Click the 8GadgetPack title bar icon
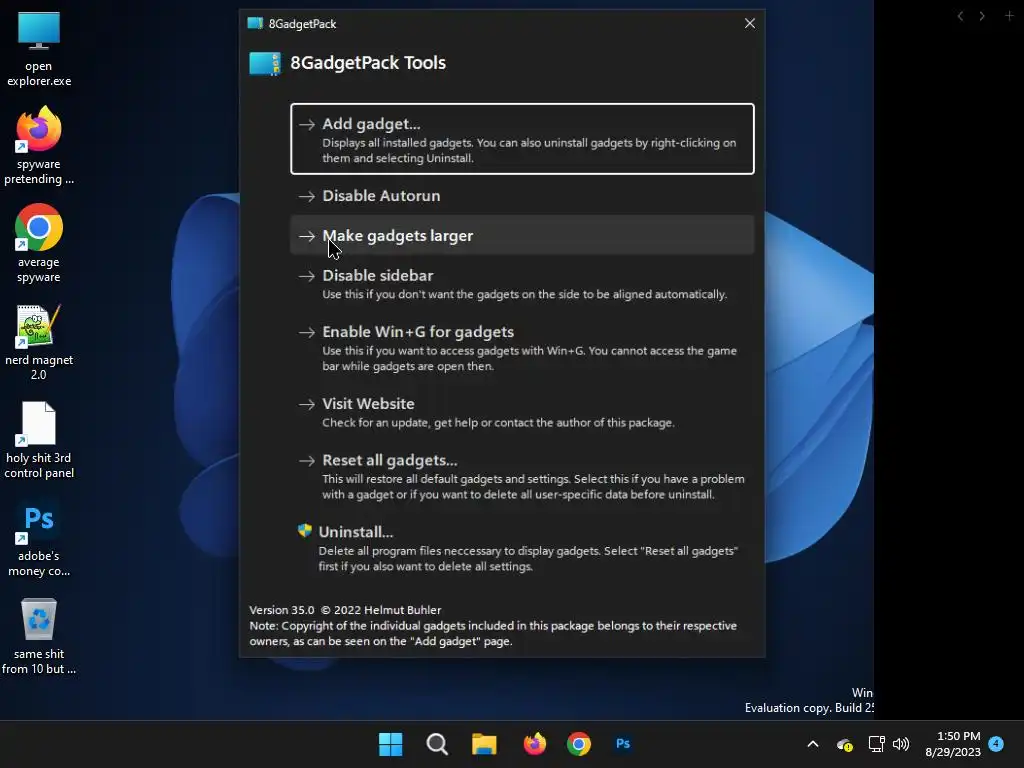This screenshot has height=768, width=1024. point(255,24)
